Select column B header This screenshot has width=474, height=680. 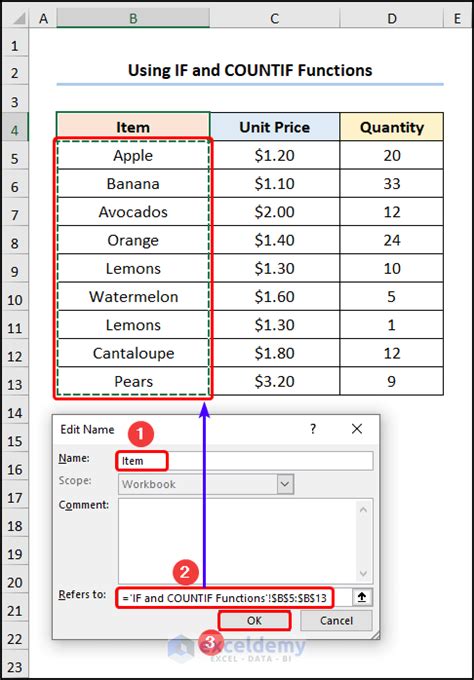pyautogui.click(x=133, y=18)
